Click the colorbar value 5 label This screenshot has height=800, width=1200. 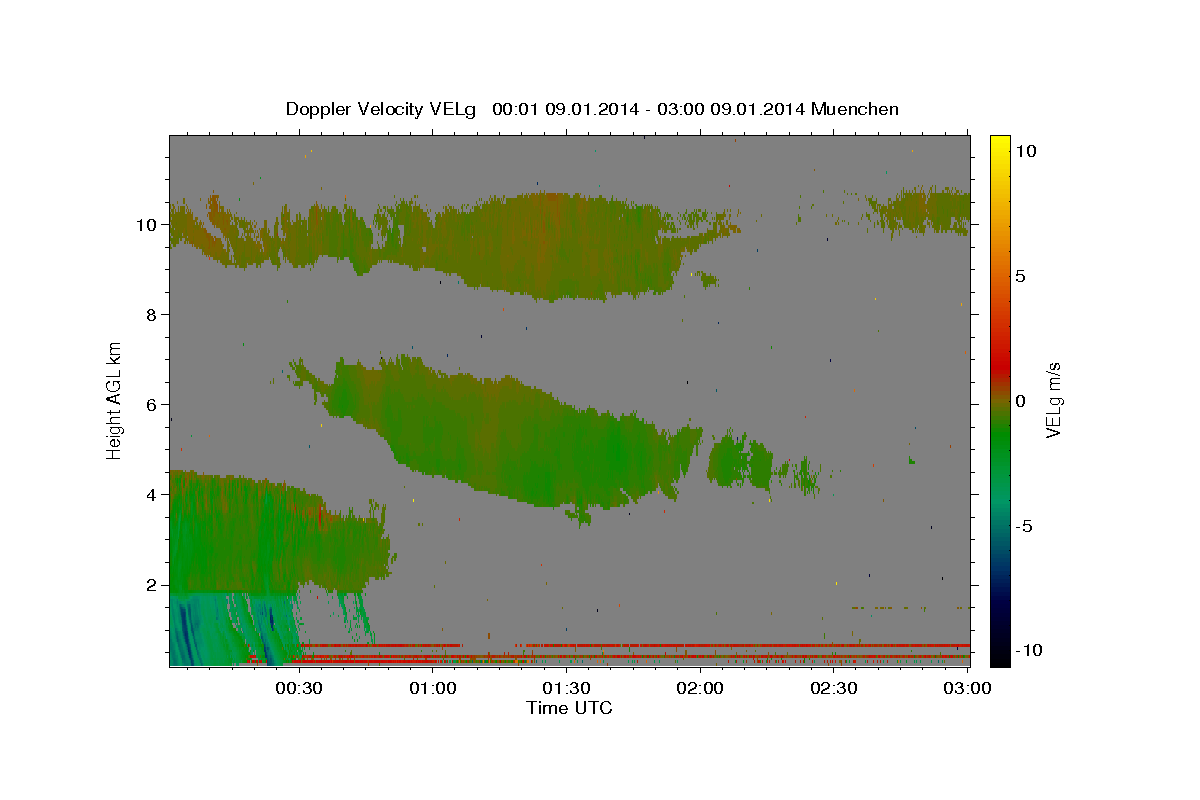(1020, 276)
